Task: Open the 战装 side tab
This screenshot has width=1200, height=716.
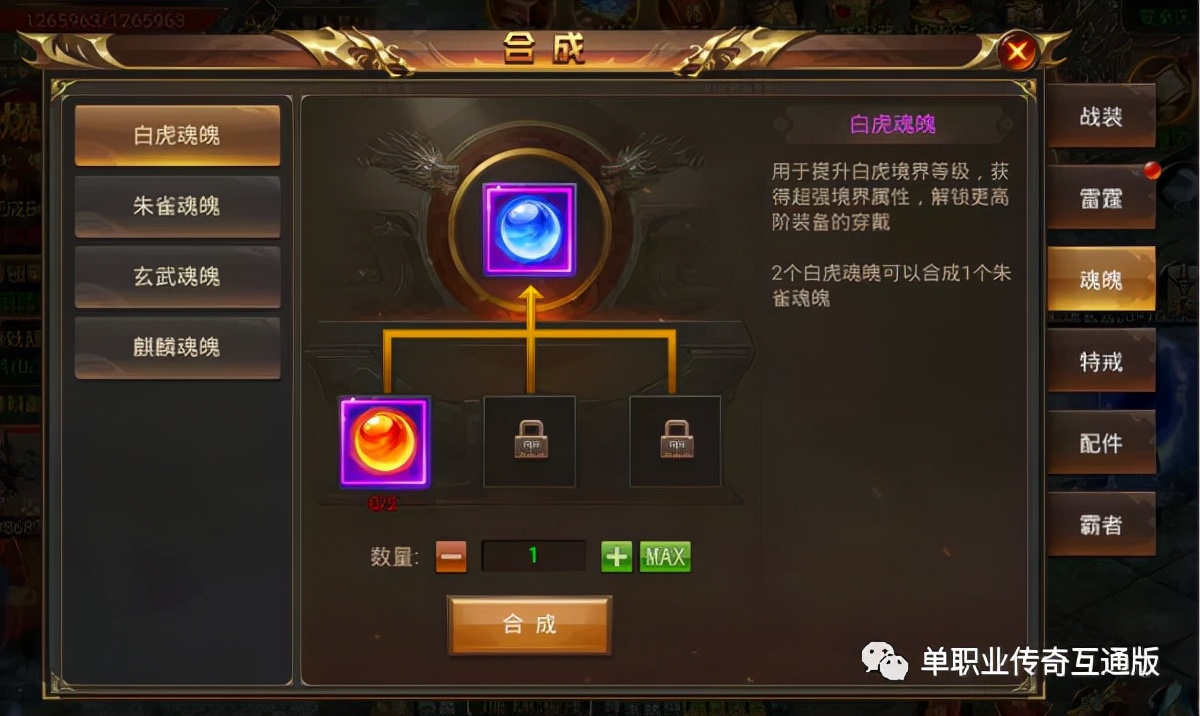Action: coord(1101,117)
